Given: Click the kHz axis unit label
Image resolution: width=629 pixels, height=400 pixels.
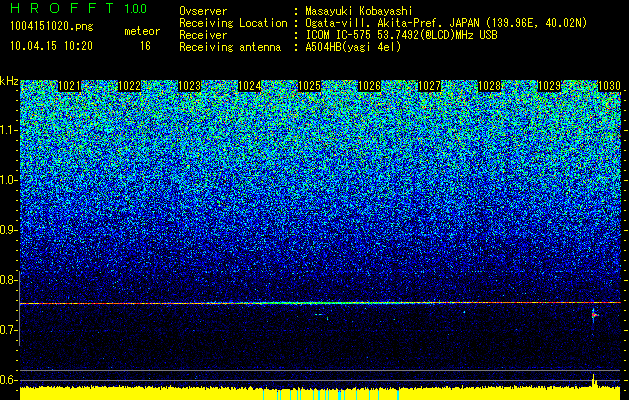Looking at the screenshot, I should point(9,82).
